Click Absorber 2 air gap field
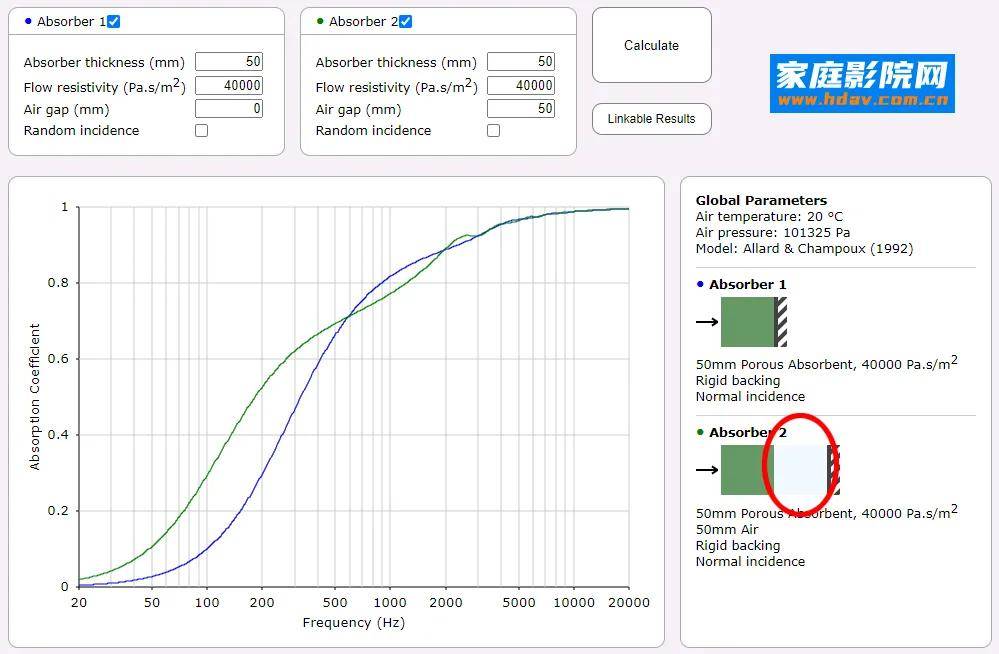This screenshot has width=999, height=654. click(x=521, y=109)
